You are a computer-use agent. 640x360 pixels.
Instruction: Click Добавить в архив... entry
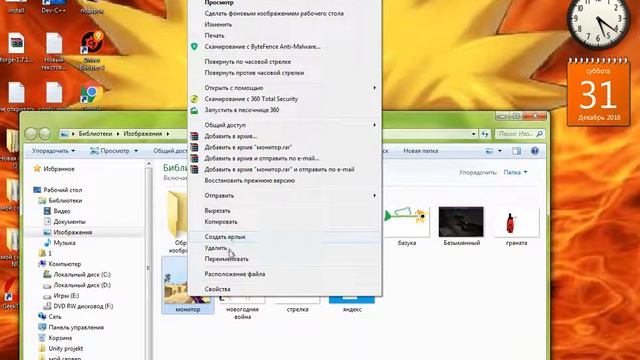231,136
